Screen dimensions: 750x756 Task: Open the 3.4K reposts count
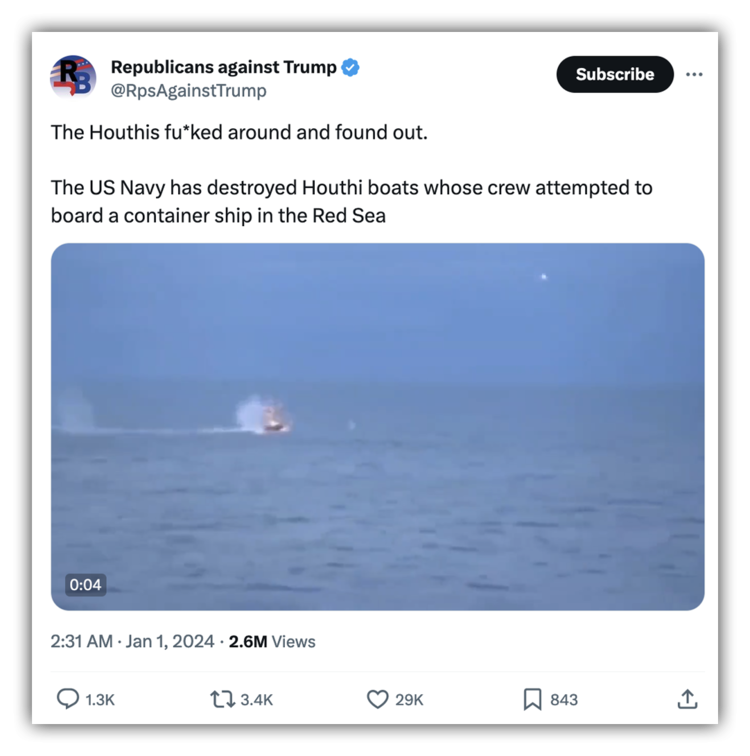[256, 700]
